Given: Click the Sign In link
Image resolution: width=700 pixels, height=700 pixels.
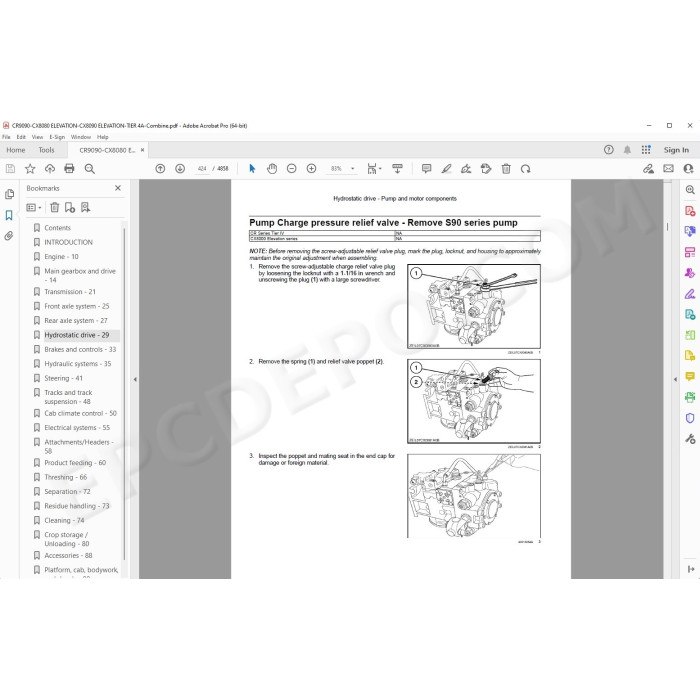Looking at the screenshot, I should [x=676, y=150].
